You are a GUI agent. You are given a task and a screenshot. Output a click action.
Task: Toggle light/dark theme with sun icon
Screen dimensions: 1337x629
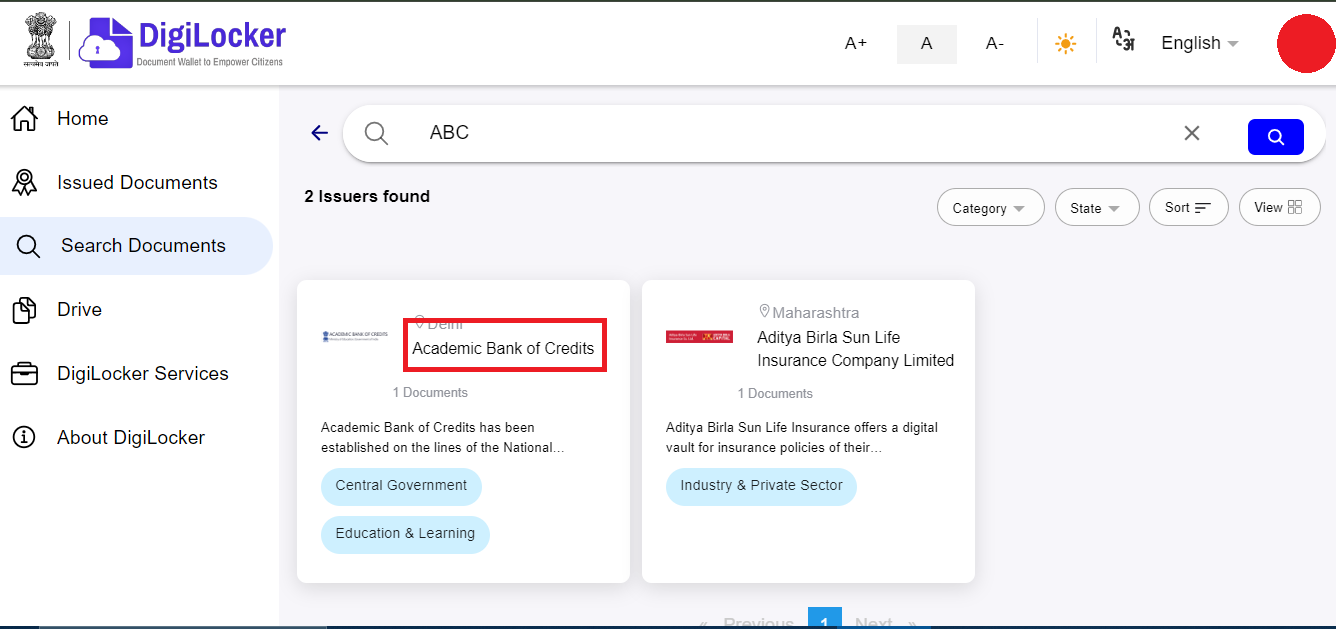[x=1065, y=42]
